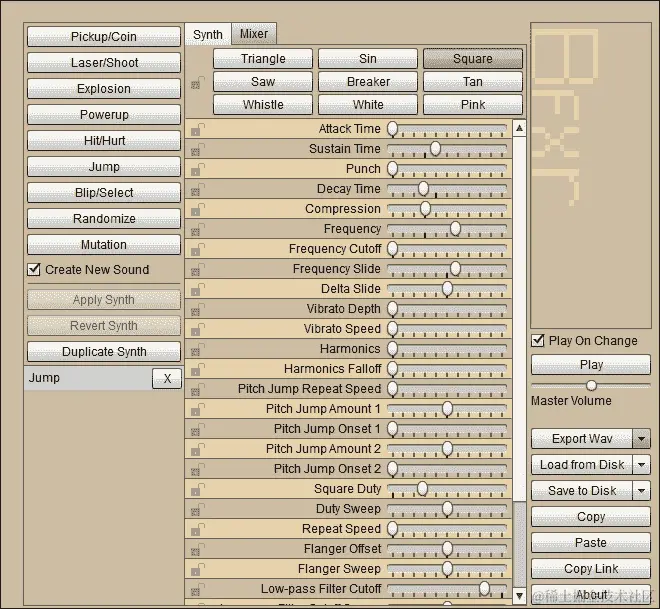660x609 pixels.
Task: Toggle the lock for Pitch Jump Amount 2
Action: click(x=197, y=449)
